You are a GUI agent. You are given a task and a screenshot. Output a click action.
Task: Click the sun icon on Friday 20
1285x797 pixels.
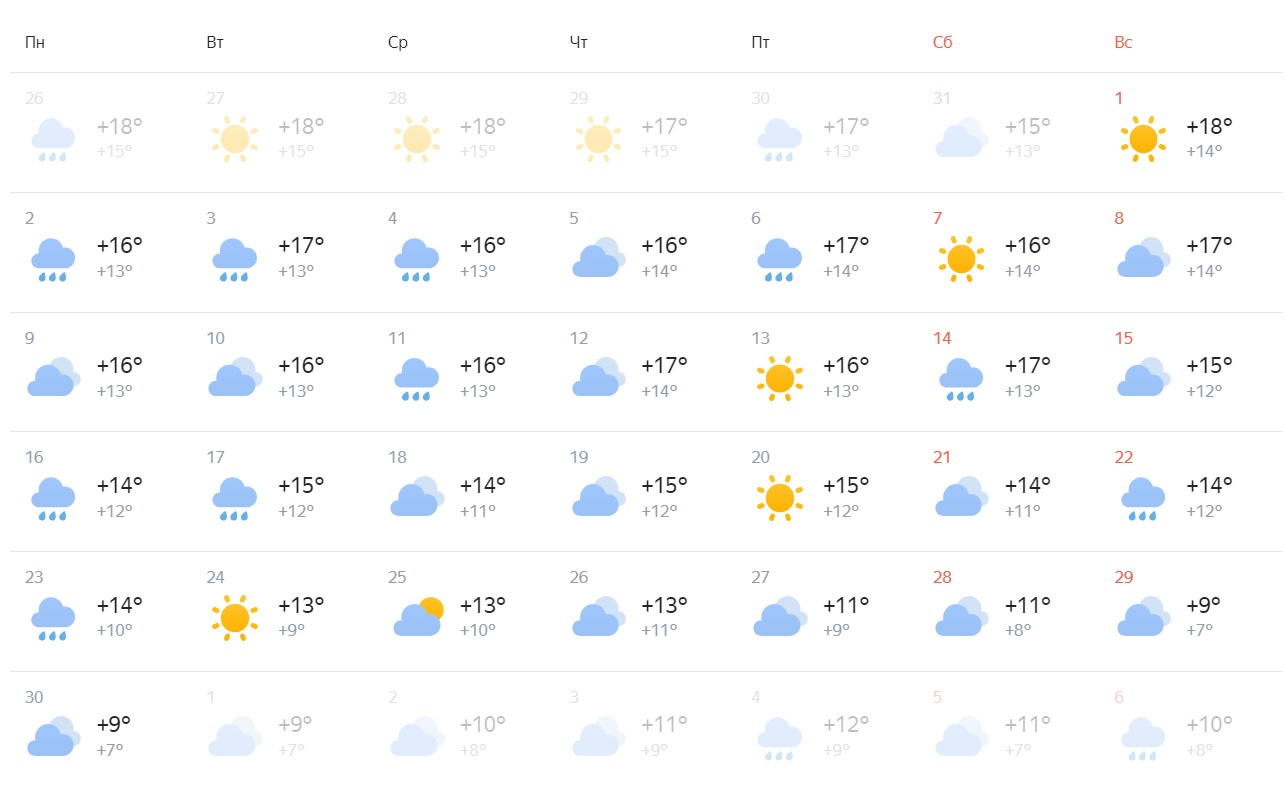[x=780, y=498]
